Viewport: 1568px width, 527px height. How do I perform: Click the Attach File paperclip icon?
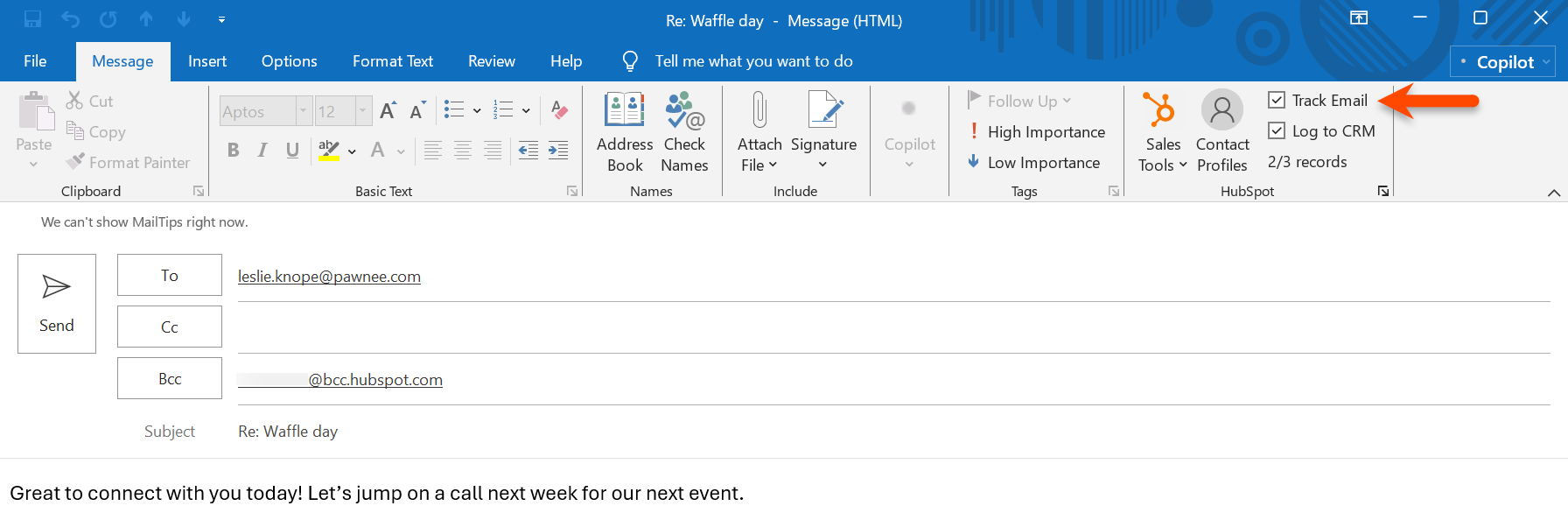(x=759, y=111)
